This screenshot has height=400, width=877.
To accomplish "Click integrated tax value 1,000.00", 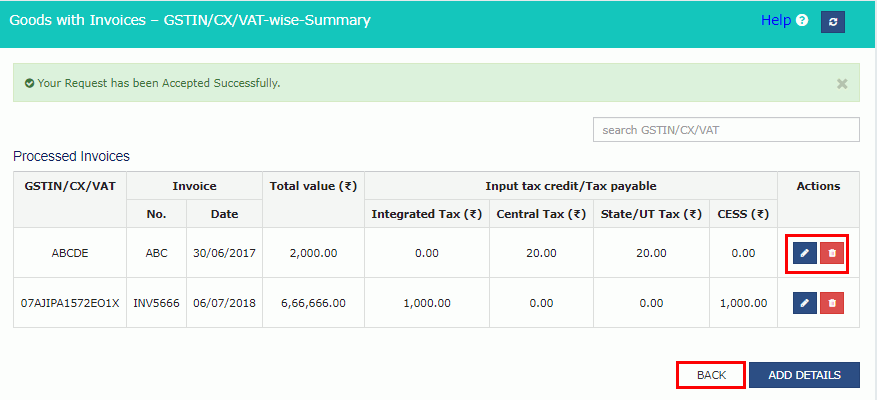I will (x=427, y=303).
